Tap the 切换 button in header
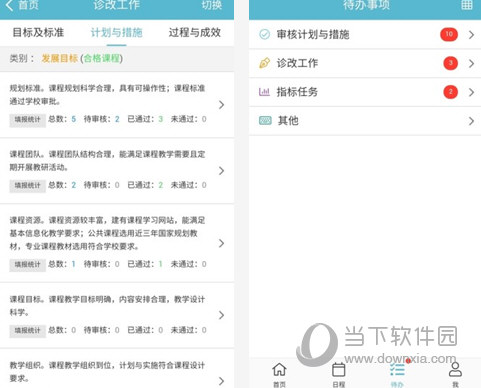 tap(211, 5)
